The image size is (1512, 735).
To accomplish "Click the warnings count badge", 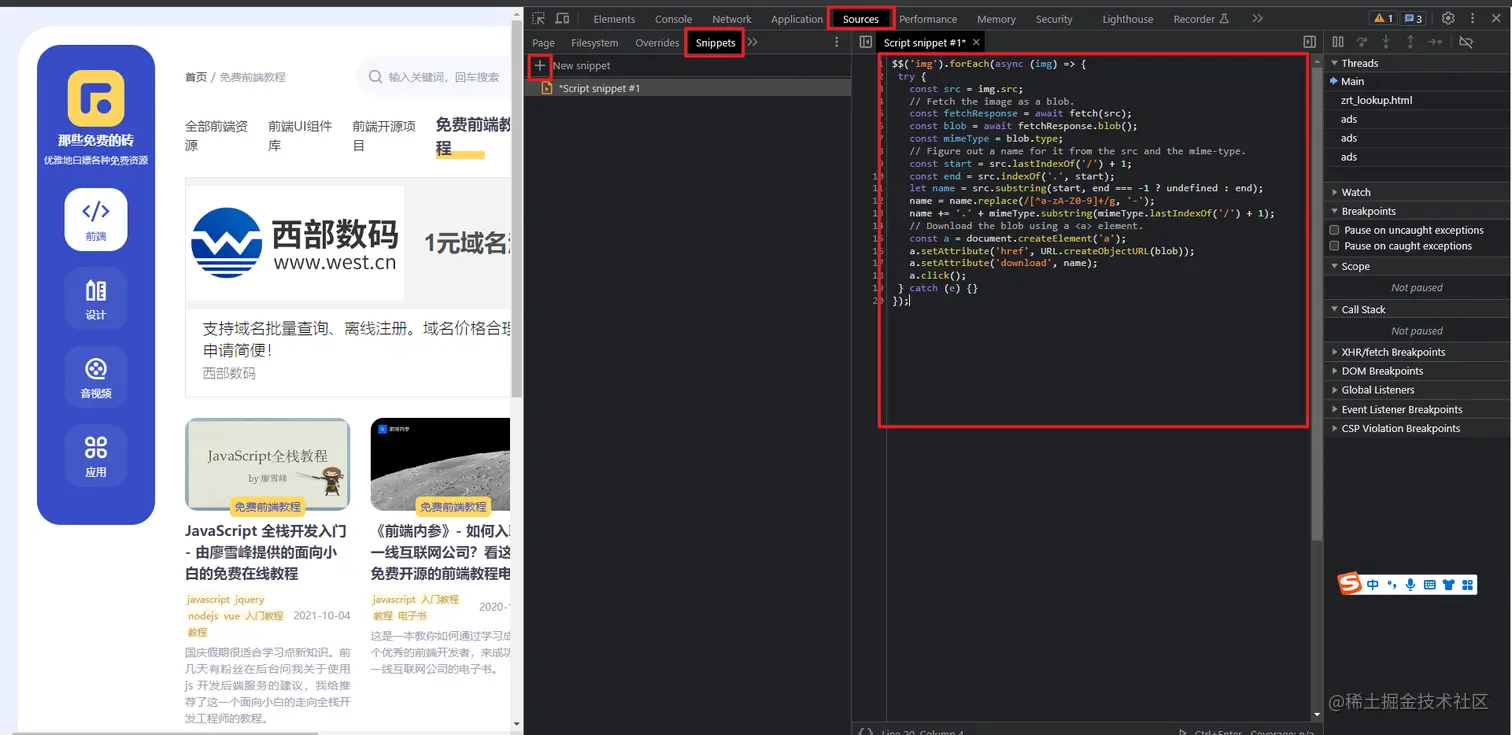I will (x=1383, y=18).
